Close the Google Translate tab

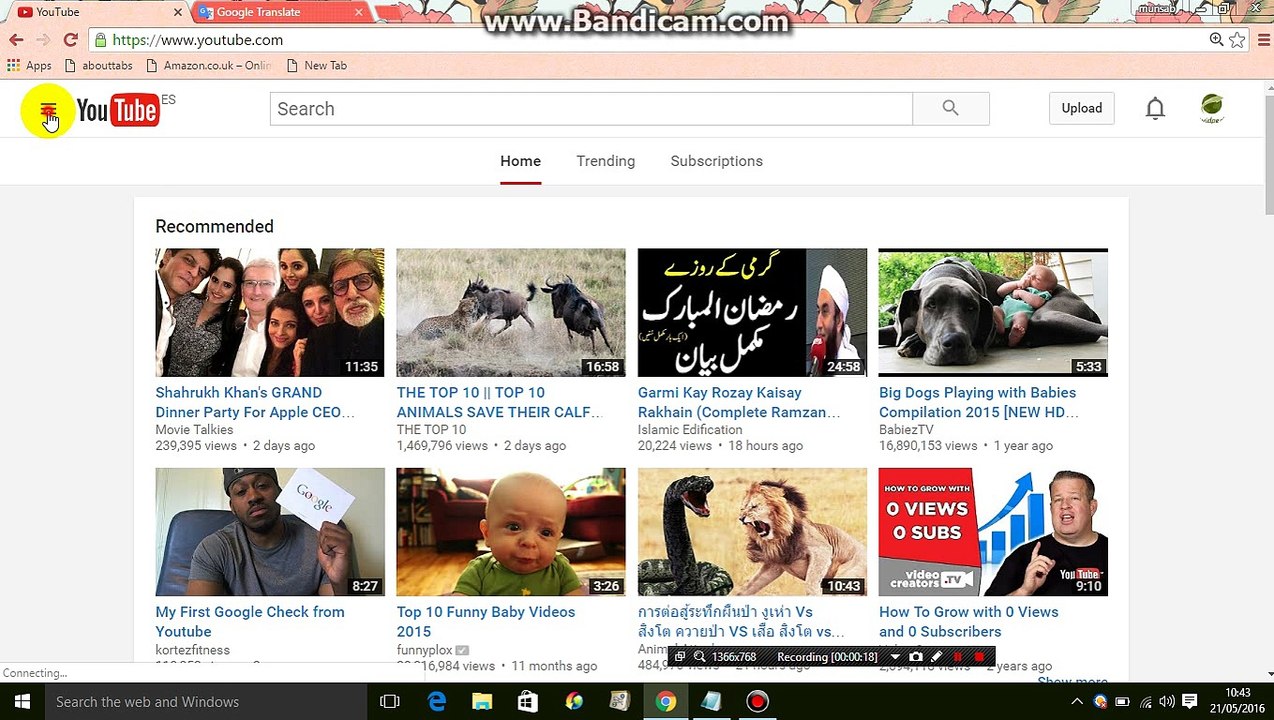[359, 12]
